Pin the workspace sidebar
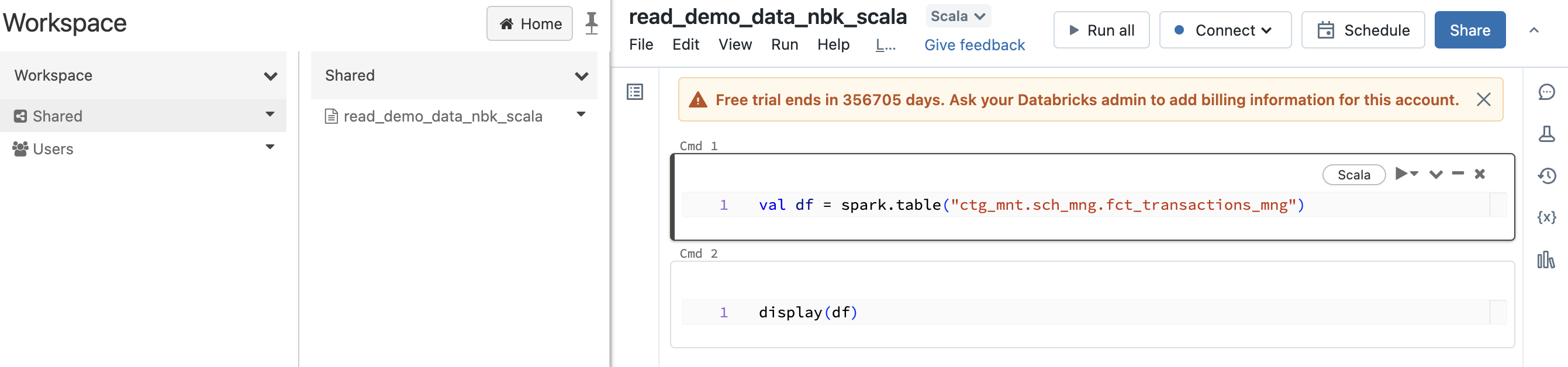This screenshot has width=1568, height=367. [x=591, y=24]
